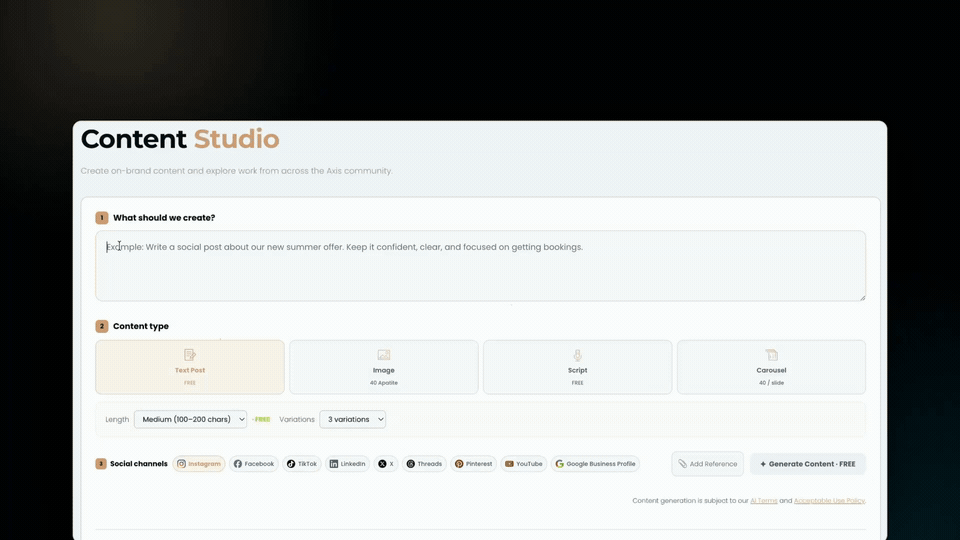The width and height of the screenshot is (960, 540).
Task: Enable the X channel chip
Action: coord(386,464)
